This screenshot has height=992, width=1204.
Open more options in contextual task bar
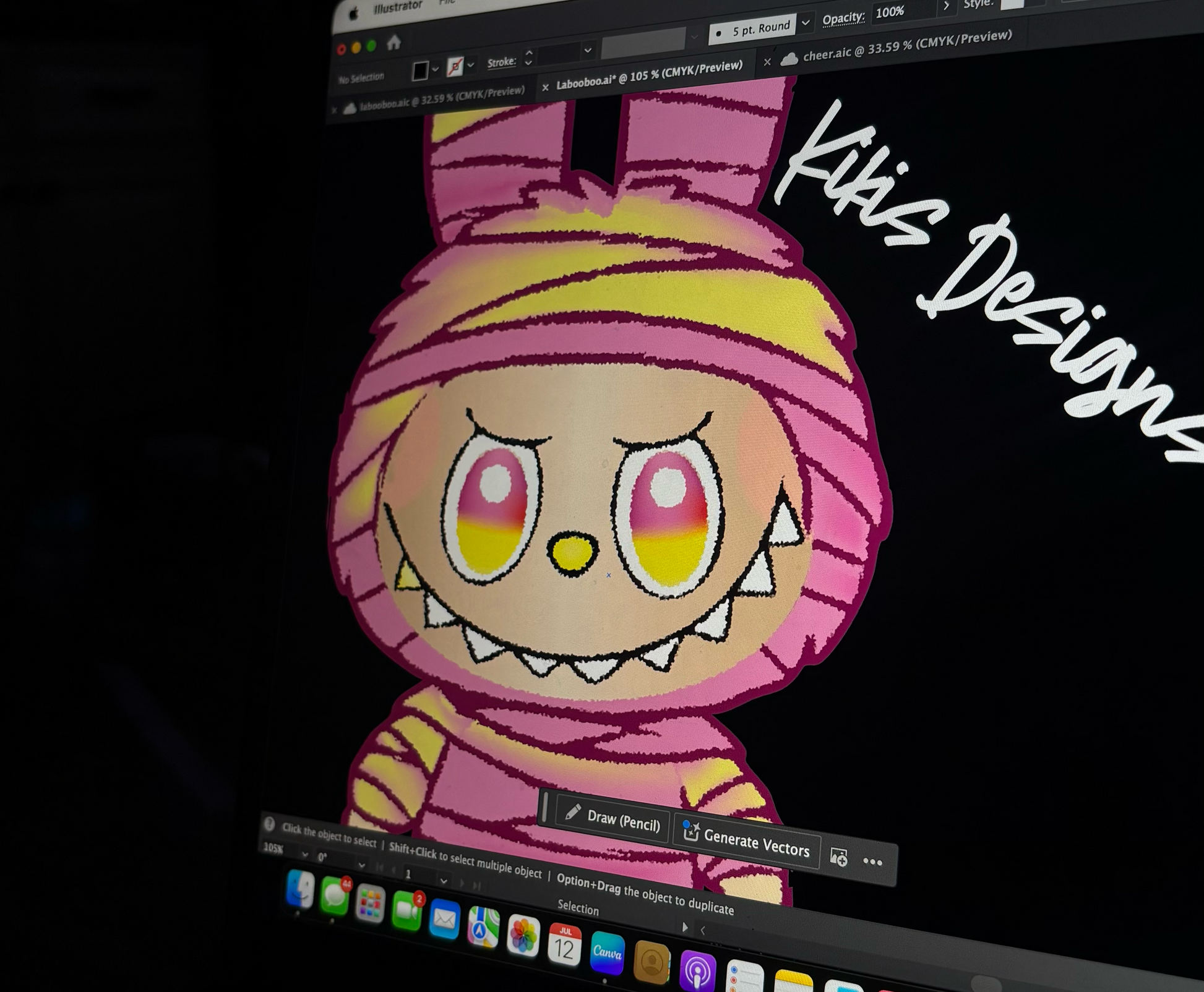coord(872,862)
